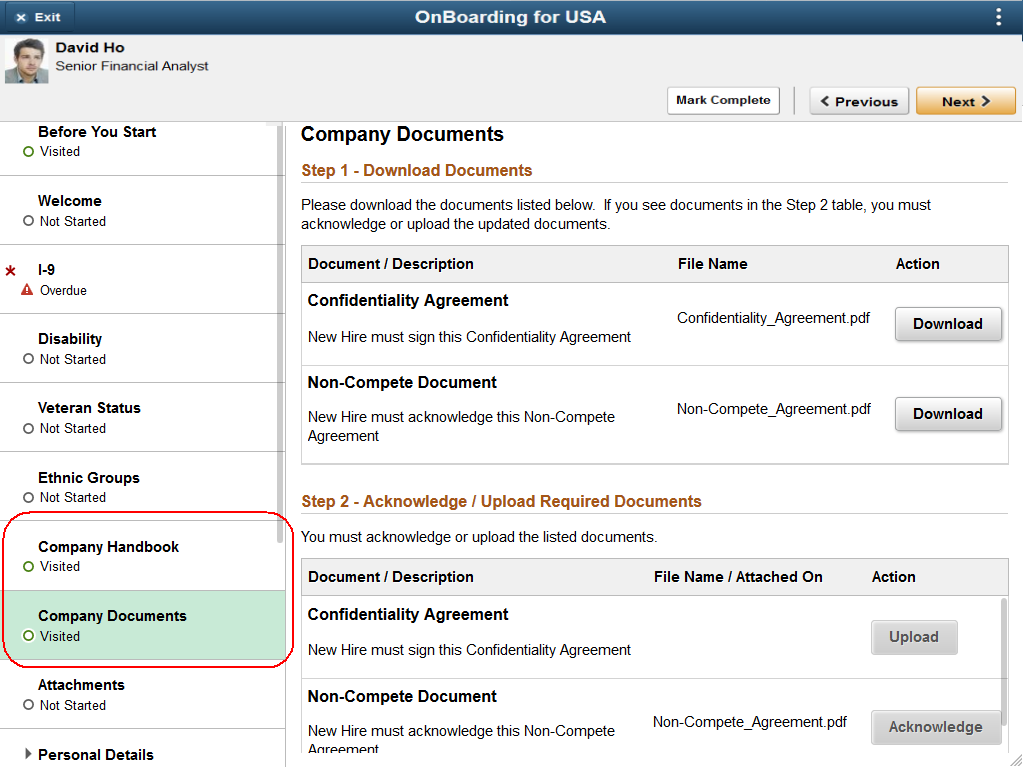1023x767 pixels.
Task: Click the Visited circle under Company Documents
Action: (x=28, y=636)
